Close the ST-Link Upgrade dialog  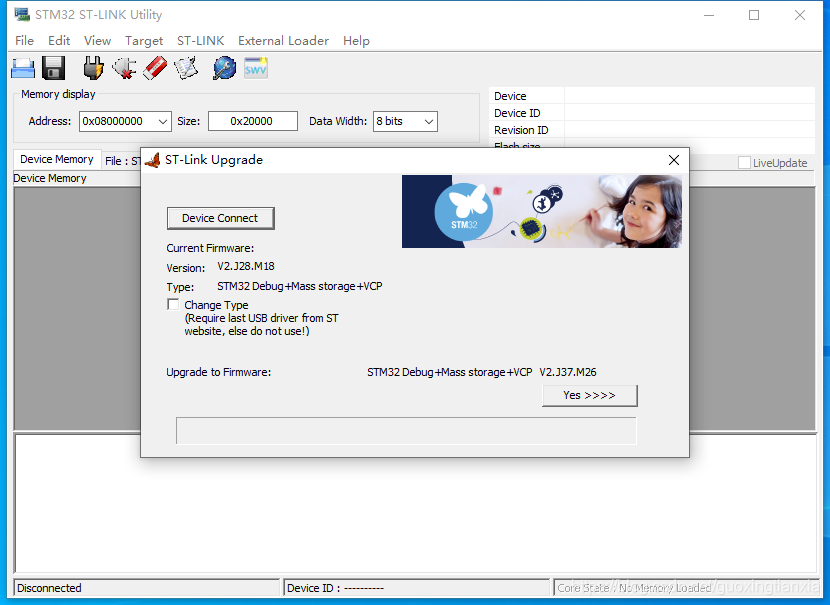coord(674,160)
